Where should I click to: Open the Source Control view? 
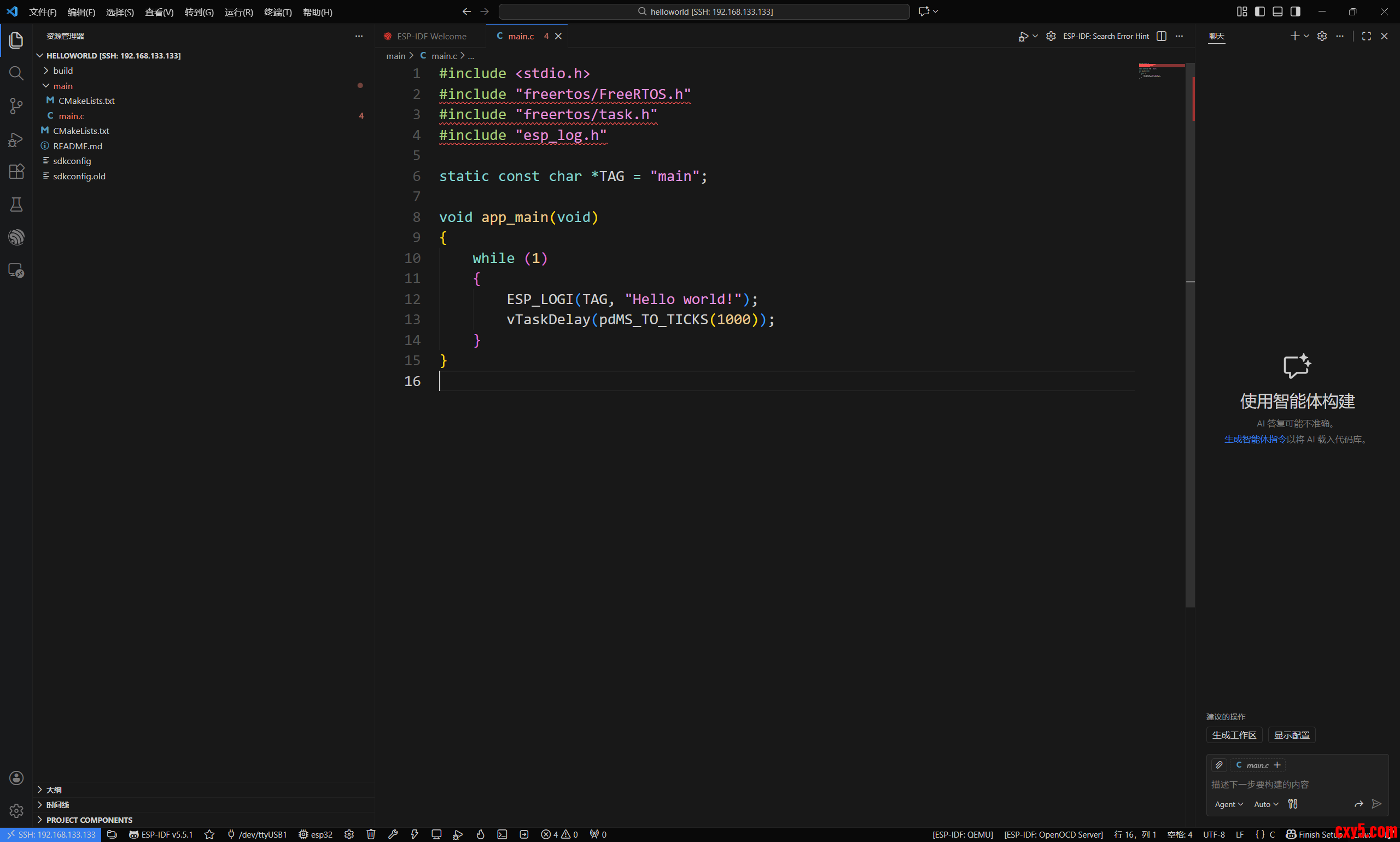click(16, 106)
